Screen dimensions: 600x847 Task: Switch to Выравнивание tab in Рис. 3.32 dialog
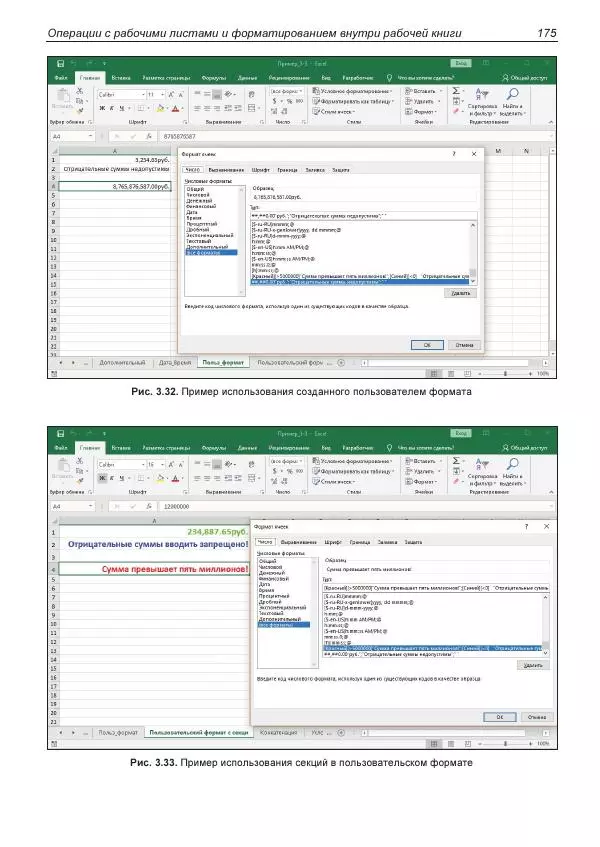pyautogui.click(x=226, y=170)
